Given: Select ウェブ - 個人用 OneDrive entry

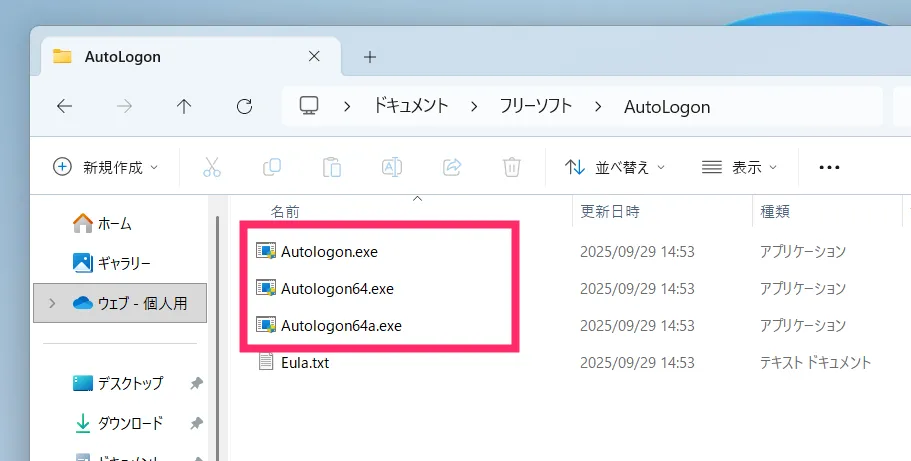Looking at the screenshot, I should 120,303.
